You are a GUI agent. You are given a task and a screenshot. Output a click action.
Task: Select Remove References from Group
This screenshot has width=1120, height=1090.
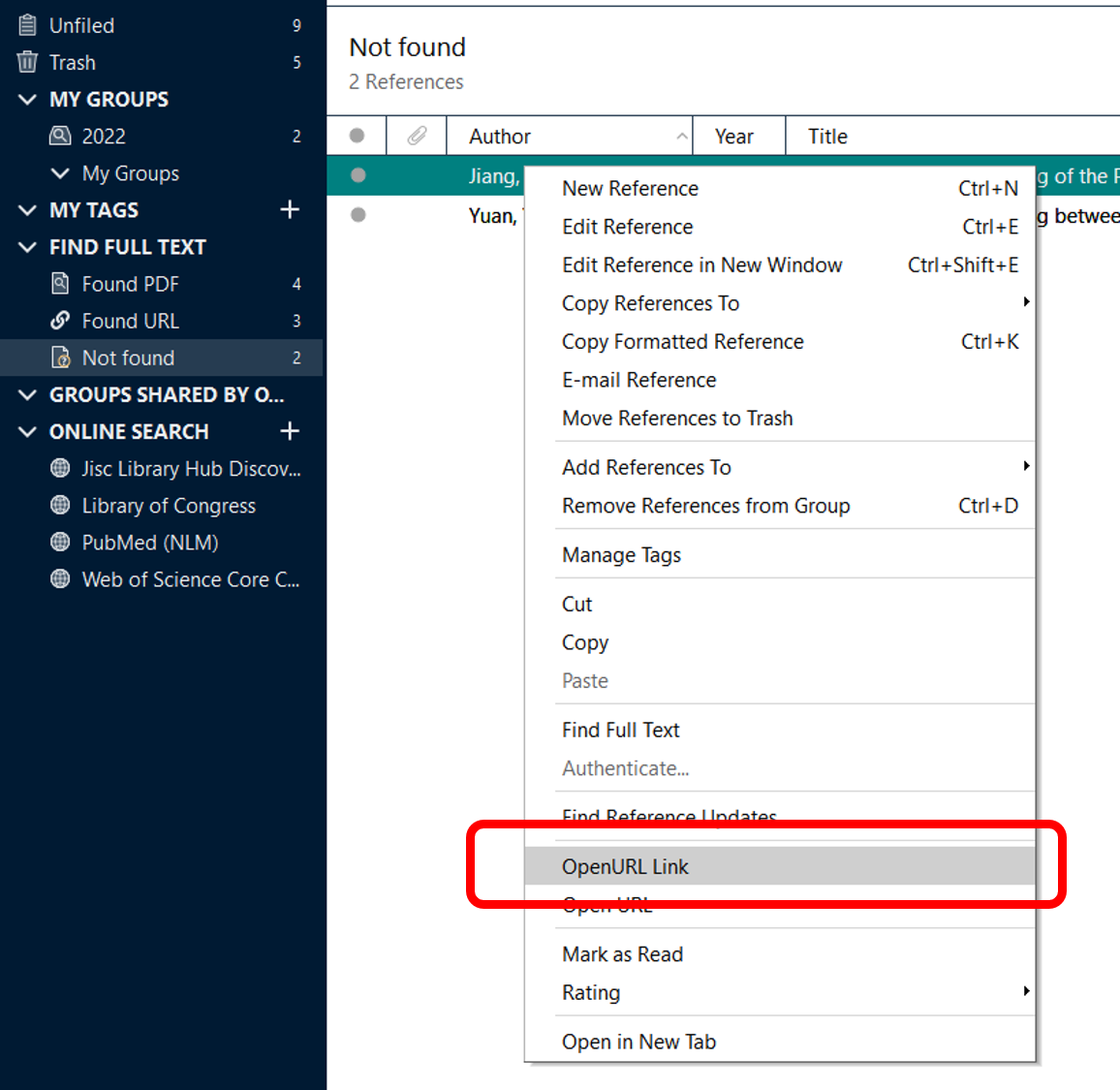click(x=780, y=506)
